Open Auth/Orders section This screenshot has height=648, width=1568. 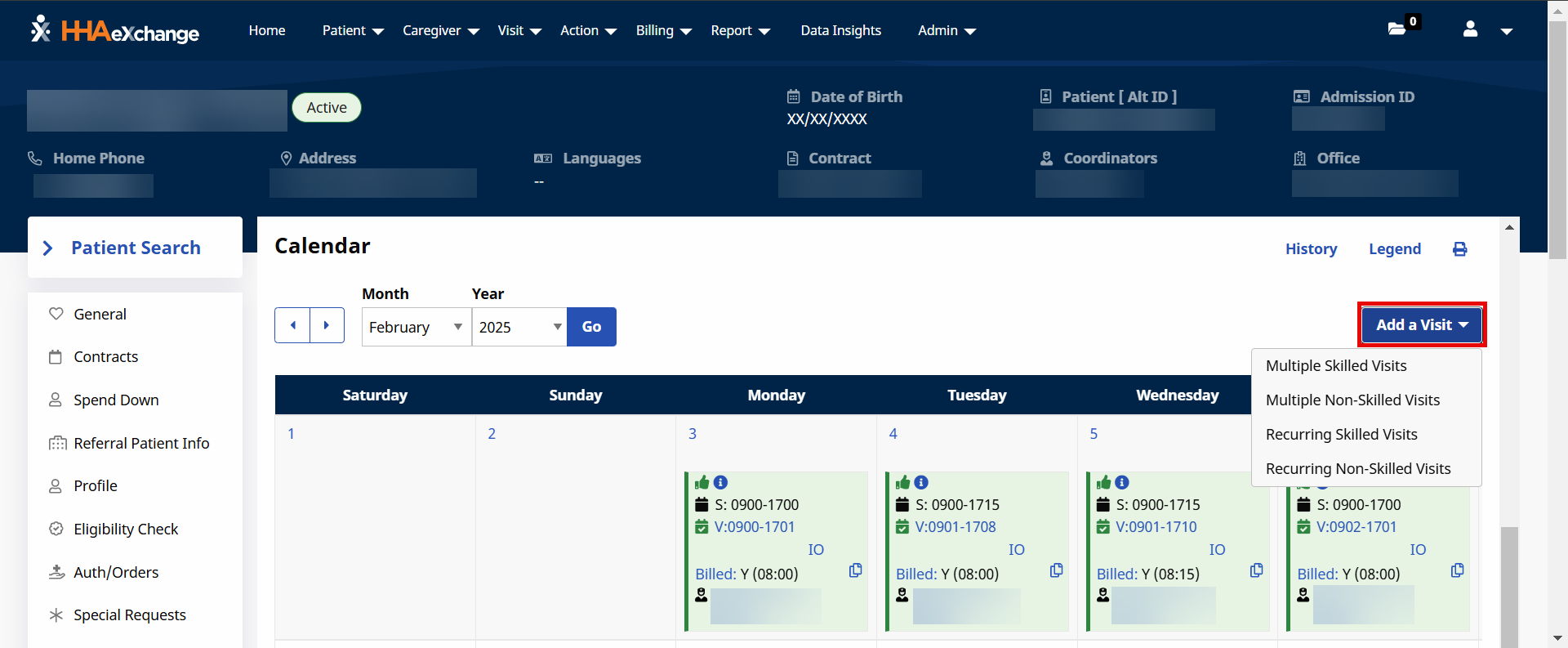[116, 573]
